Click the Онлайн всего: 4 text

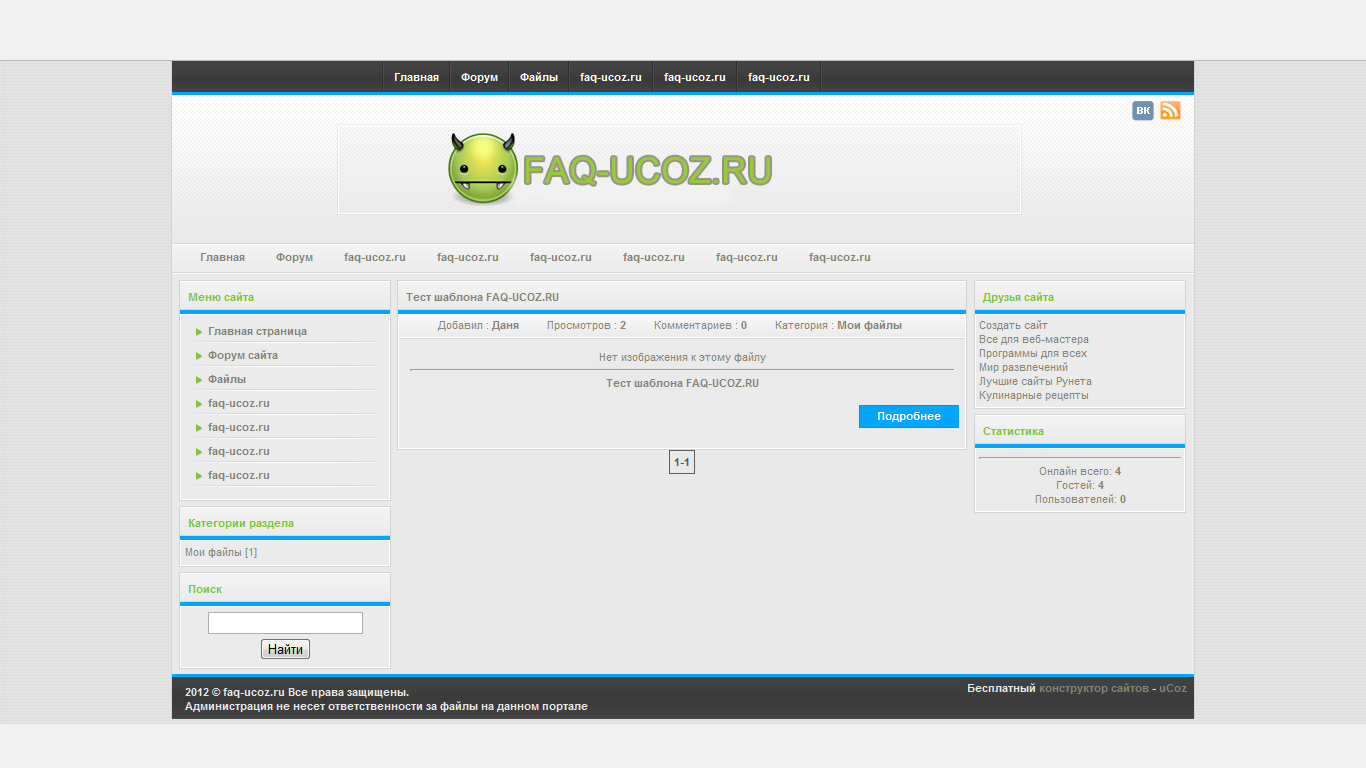pos(1080,471)
